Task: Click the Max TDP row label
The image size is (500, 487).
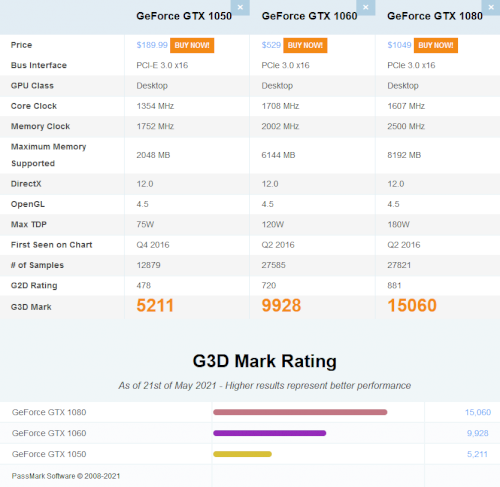Action: point(29,224)
